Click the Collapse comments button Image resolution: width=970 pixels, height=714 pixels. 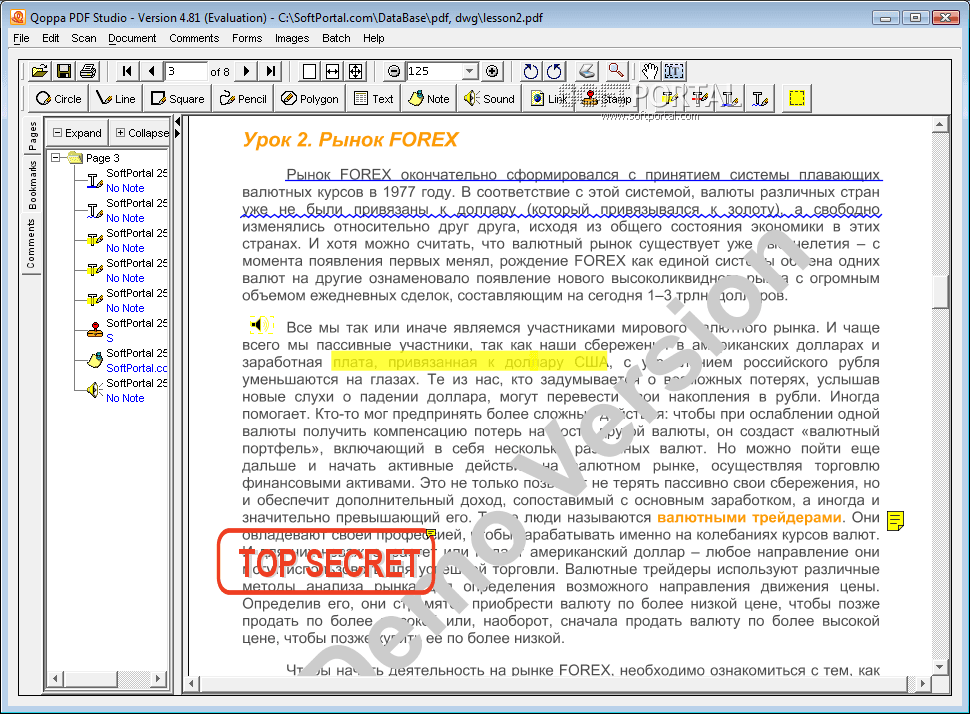click(x=141, y=133)
